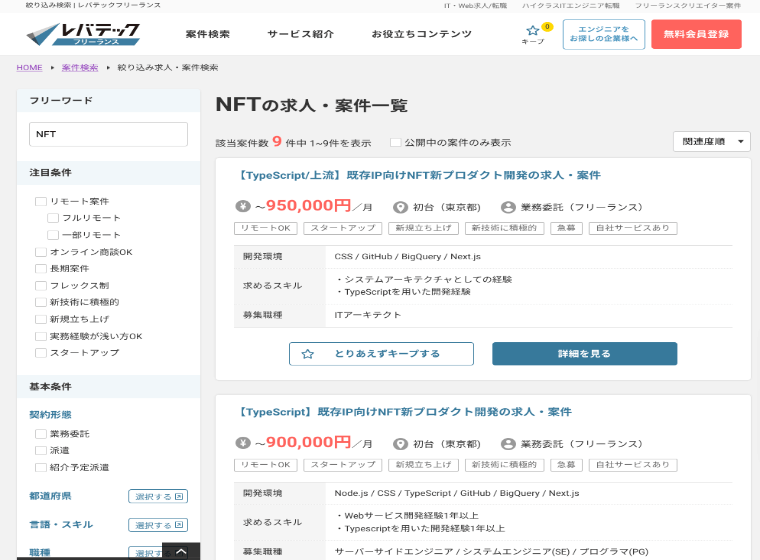The image size is (760, 560).
Task: Click エンジニアをお探しの企業様へ button
Action: [603, 34]
